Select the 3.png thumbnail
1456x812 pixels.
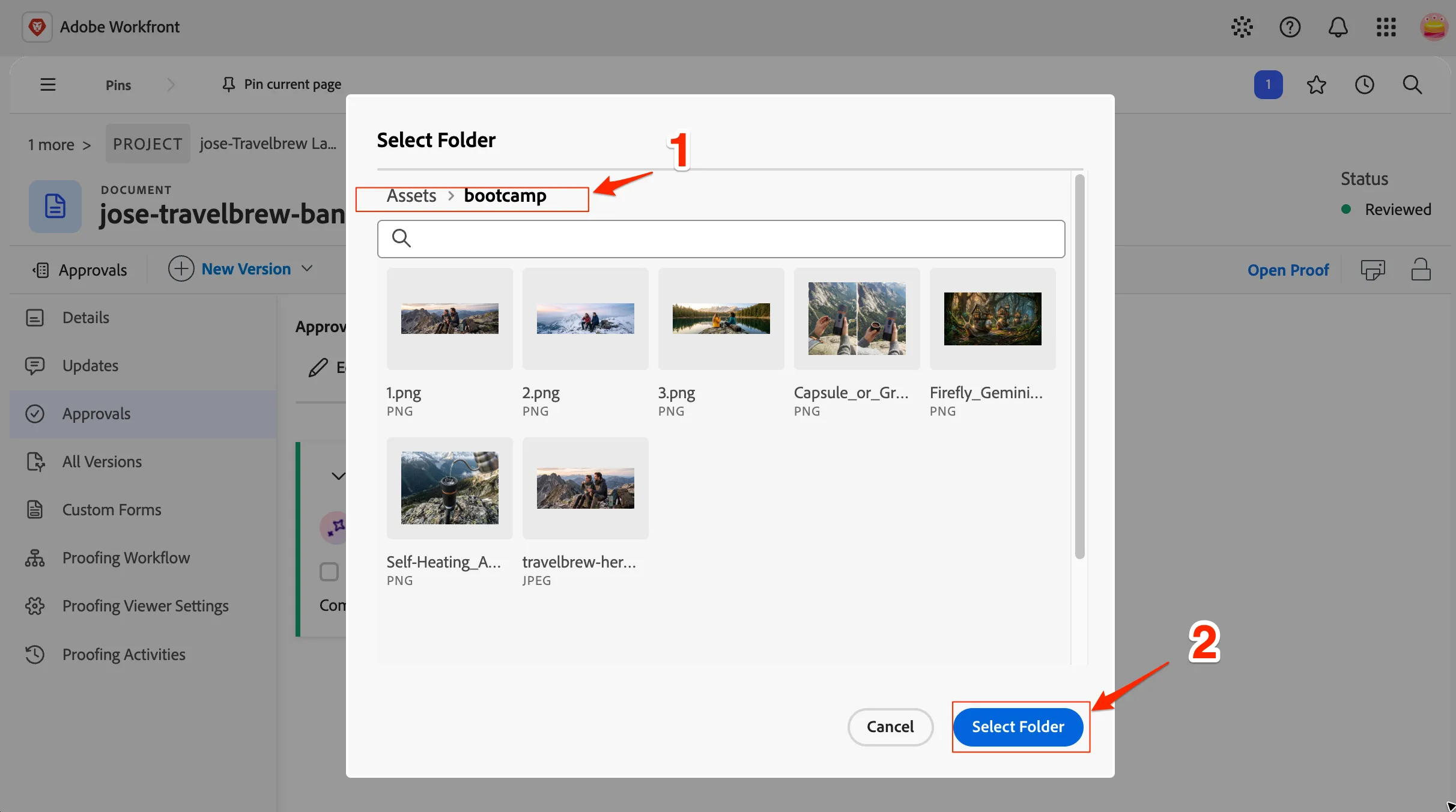[721, 319]
